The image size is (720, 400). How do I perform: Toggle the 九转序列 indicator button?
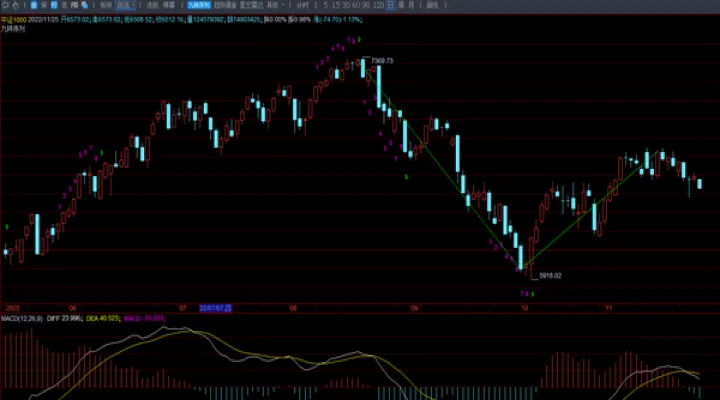click(x=199, y=5)
